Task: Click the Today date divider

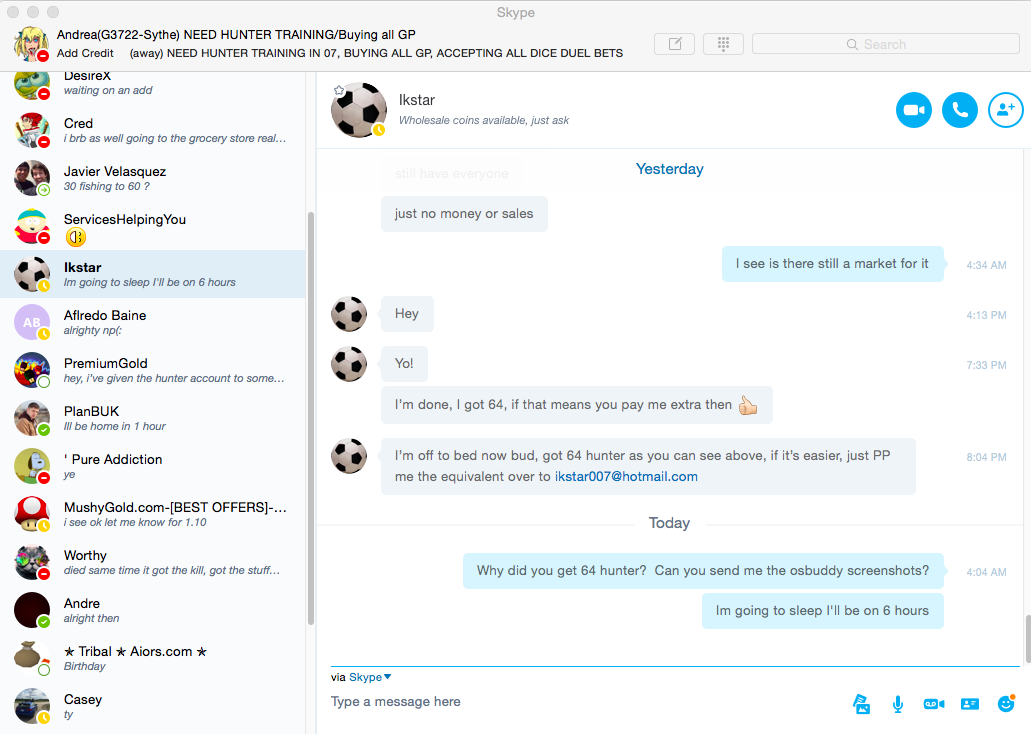Action: pyautogui.click(x=669, y=523)
